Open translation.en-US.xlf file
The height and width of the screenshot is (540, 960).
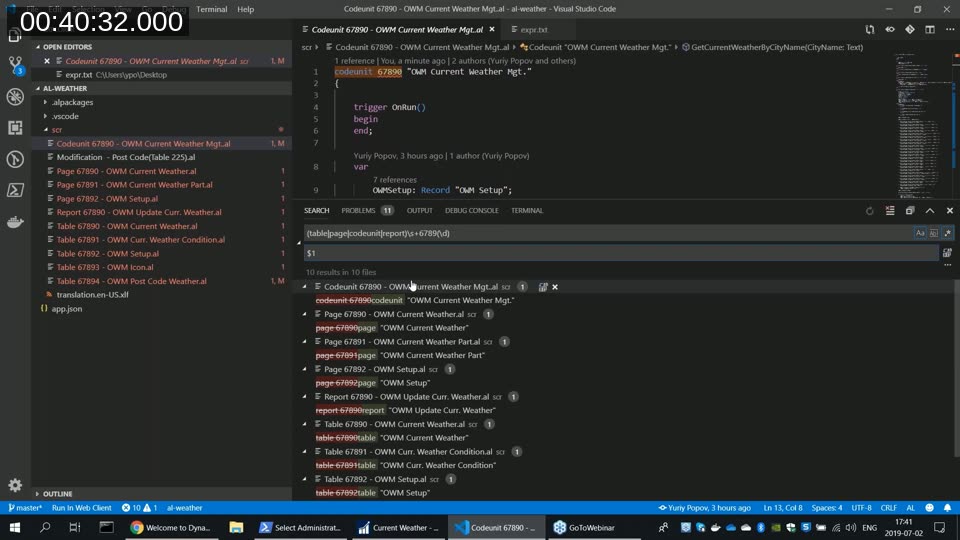(x=92, y=294)
